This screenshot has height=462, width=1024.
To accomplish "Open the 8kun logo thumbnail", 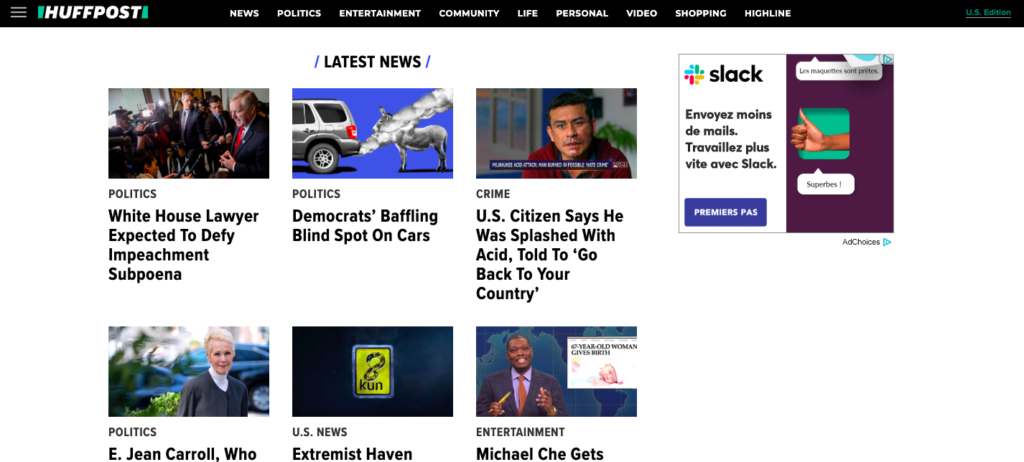I will 372,371.
